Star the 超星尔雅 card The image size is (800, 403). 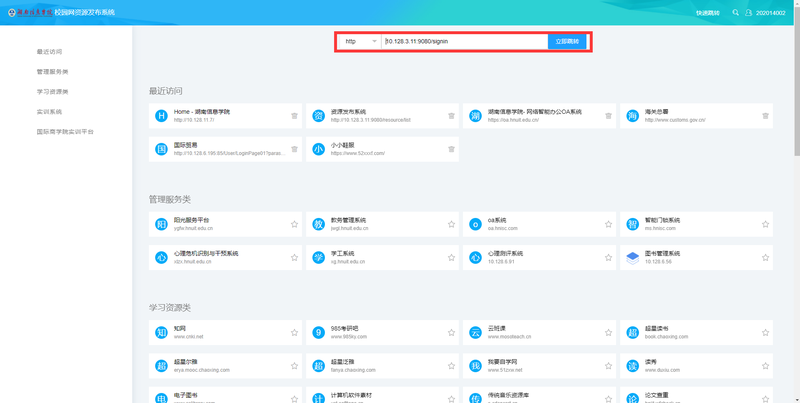pos(294,366)
